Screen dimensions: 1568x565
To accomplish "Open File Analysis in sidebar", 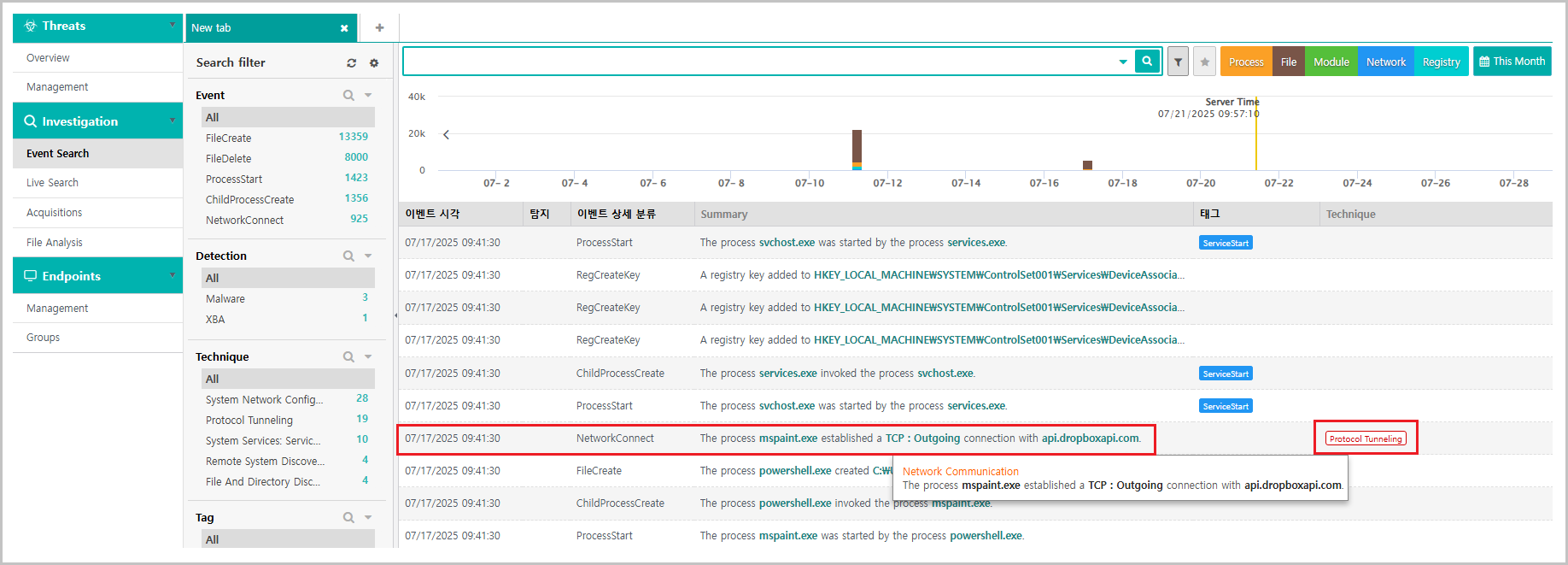I will [55, 243].
